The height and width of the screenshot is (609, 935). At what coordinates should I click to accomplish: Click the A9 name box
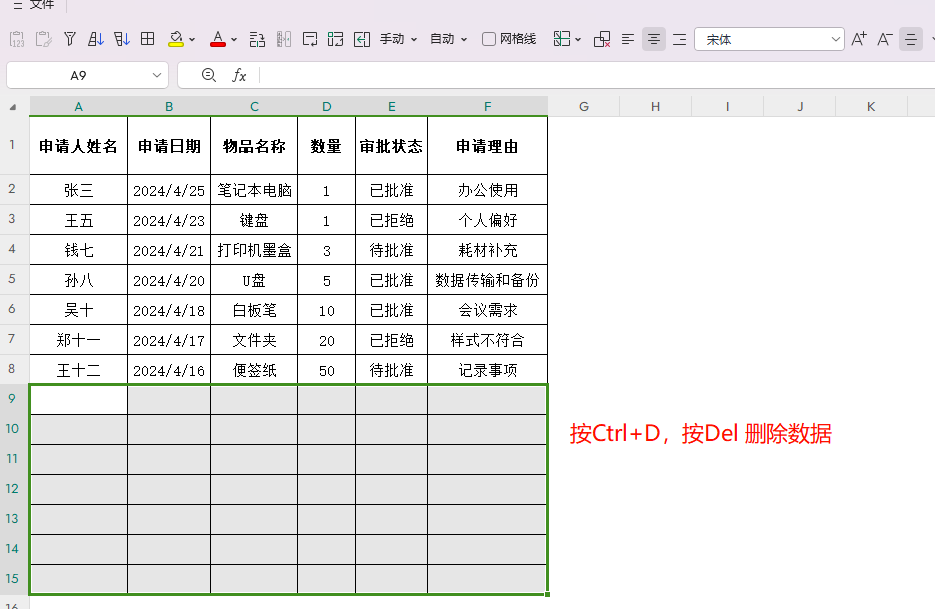coord(78,76)
